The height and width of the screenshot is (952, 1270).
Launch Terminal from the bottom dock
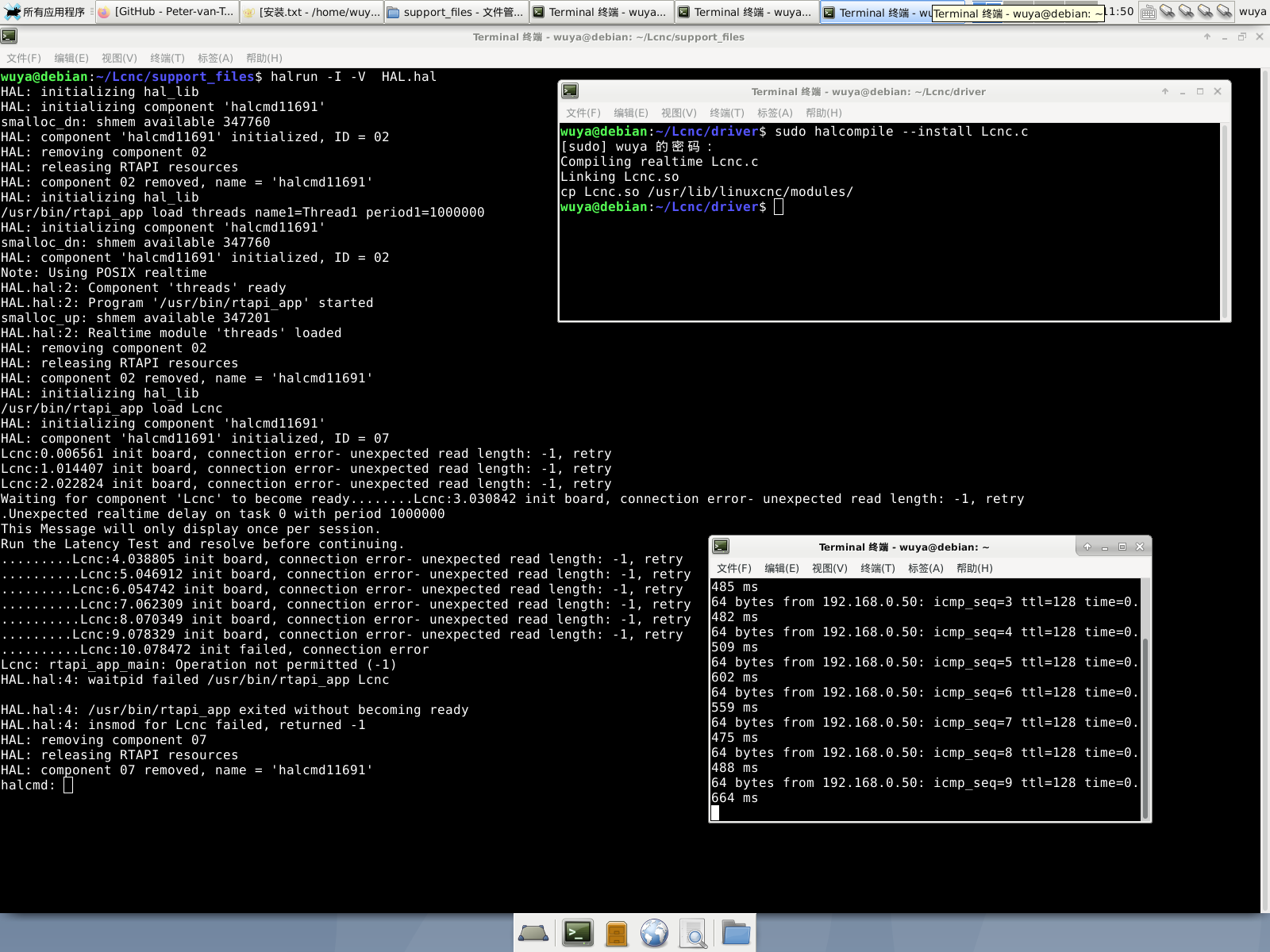(x=578, y=933)
